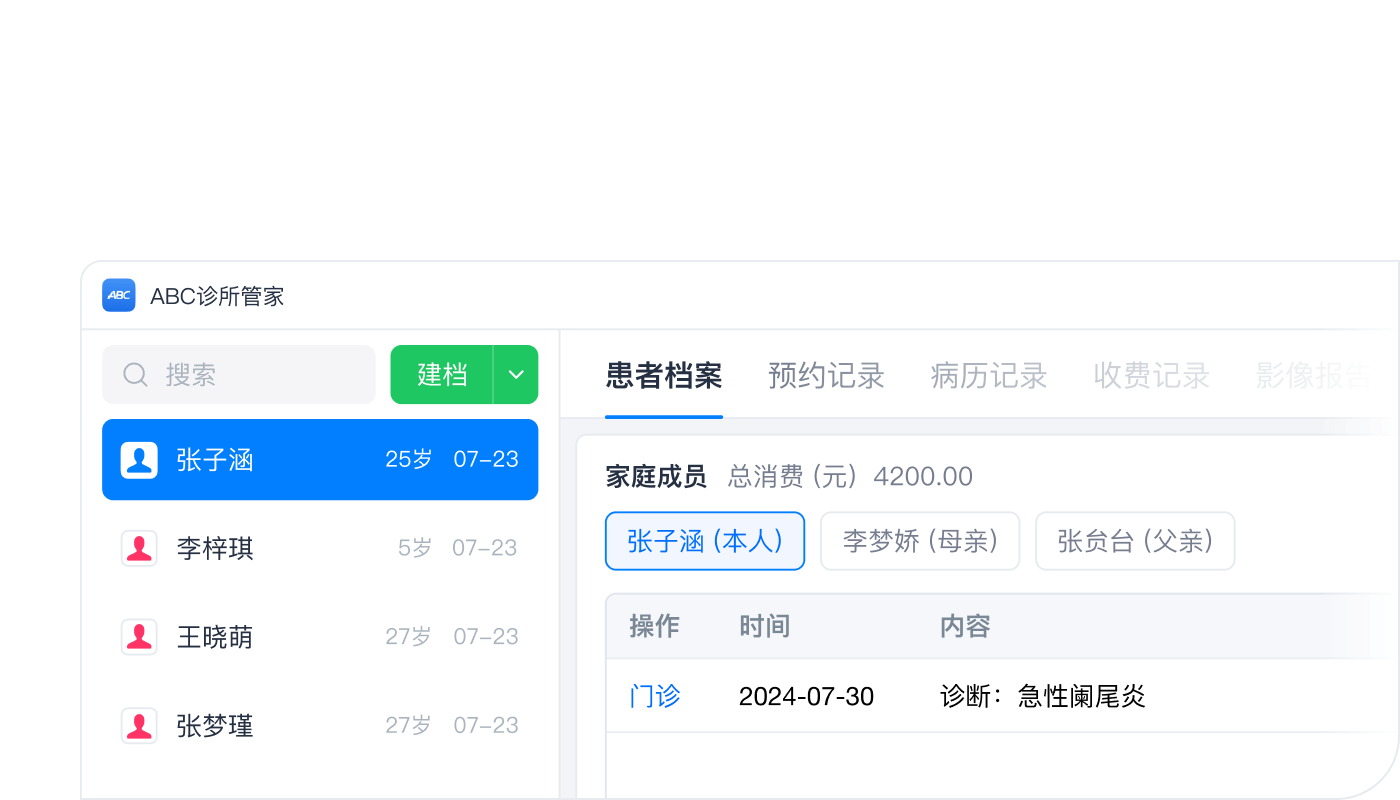
Task: Open the 门诊 record link
Action: [654, 696]
